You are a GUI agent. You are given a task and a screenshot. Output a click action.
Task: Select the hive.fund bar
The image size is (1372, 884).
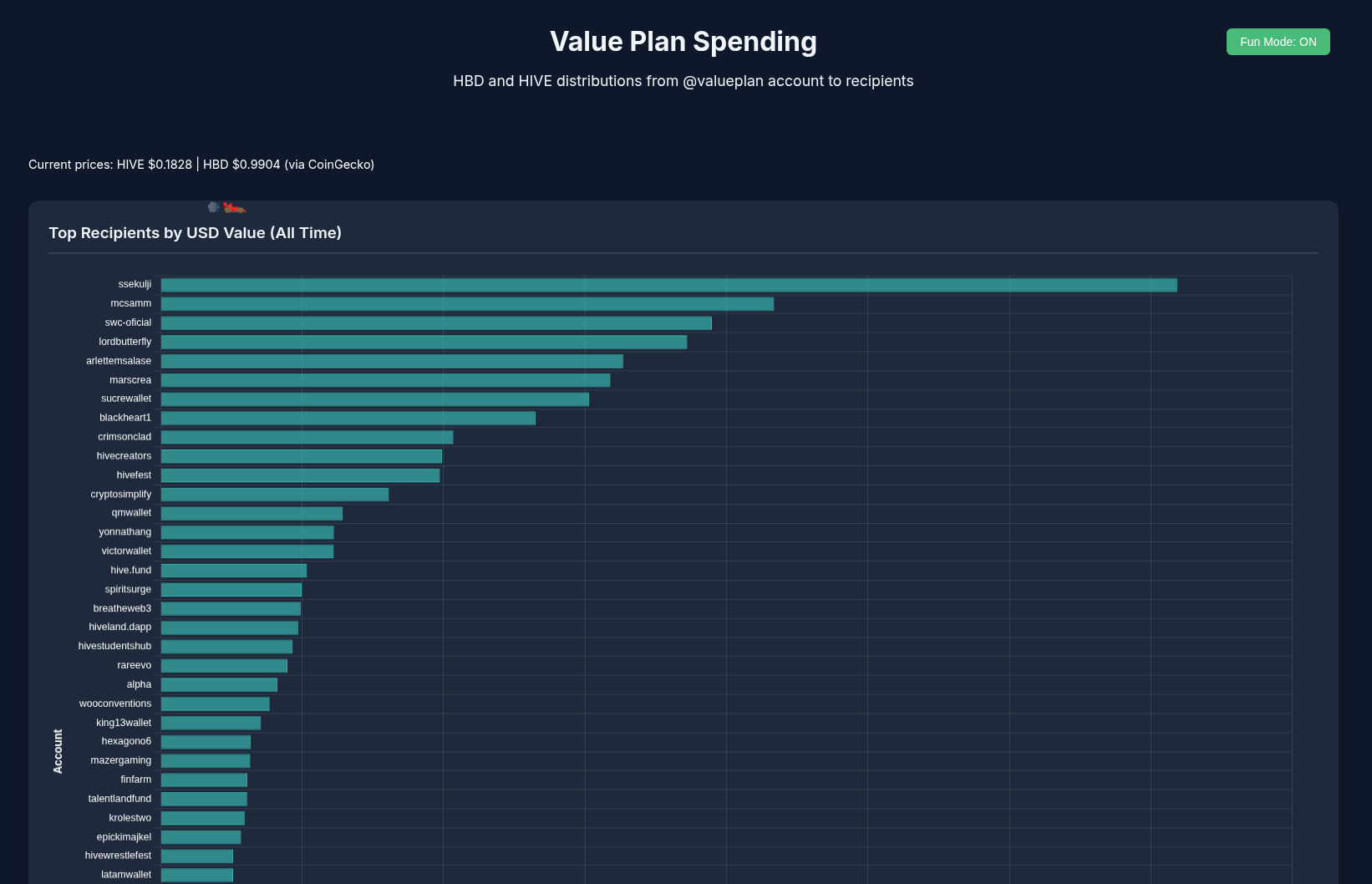234,571
